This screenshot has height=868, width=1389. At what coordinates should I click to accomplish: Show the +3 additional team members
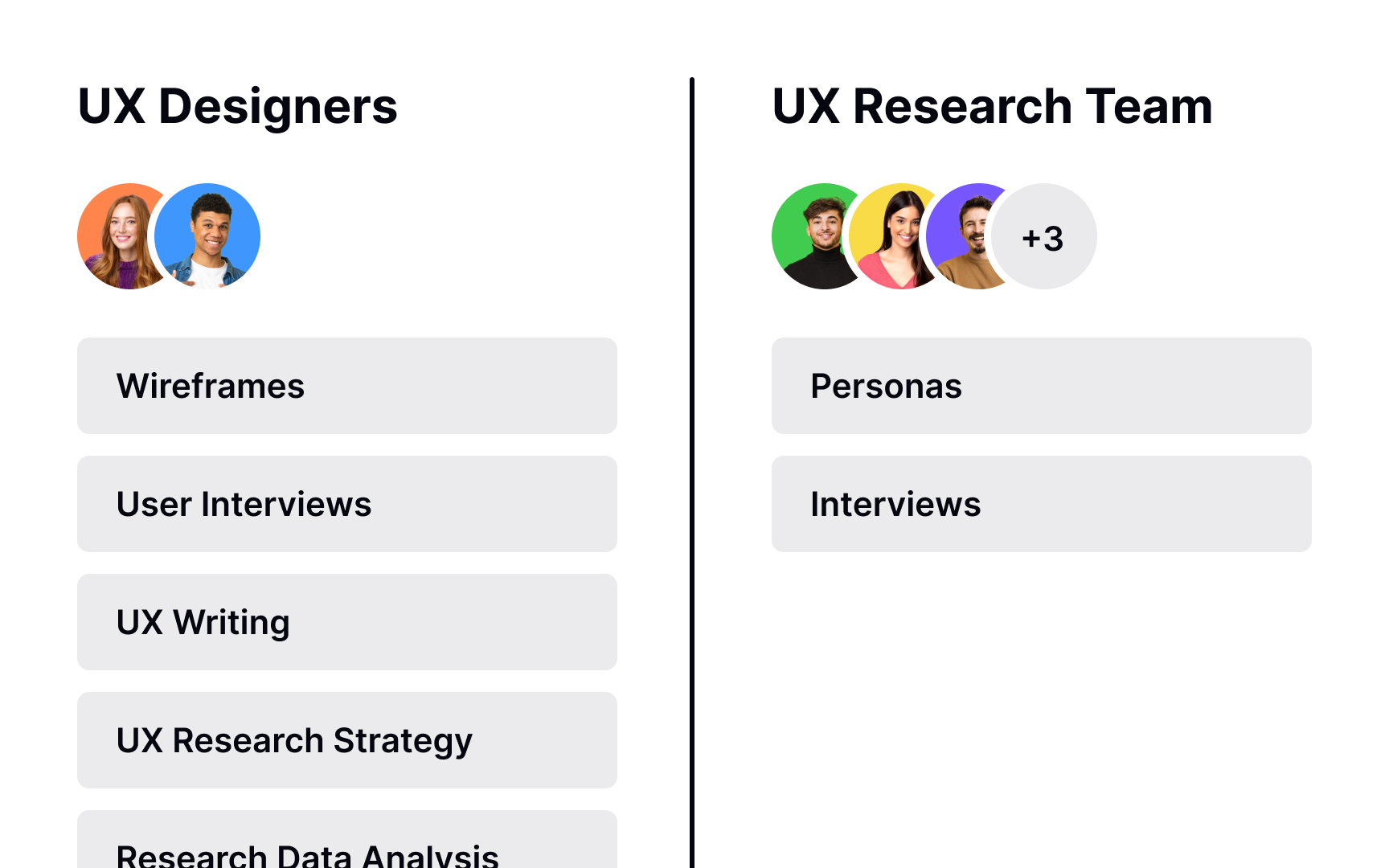pos(1044,237)
